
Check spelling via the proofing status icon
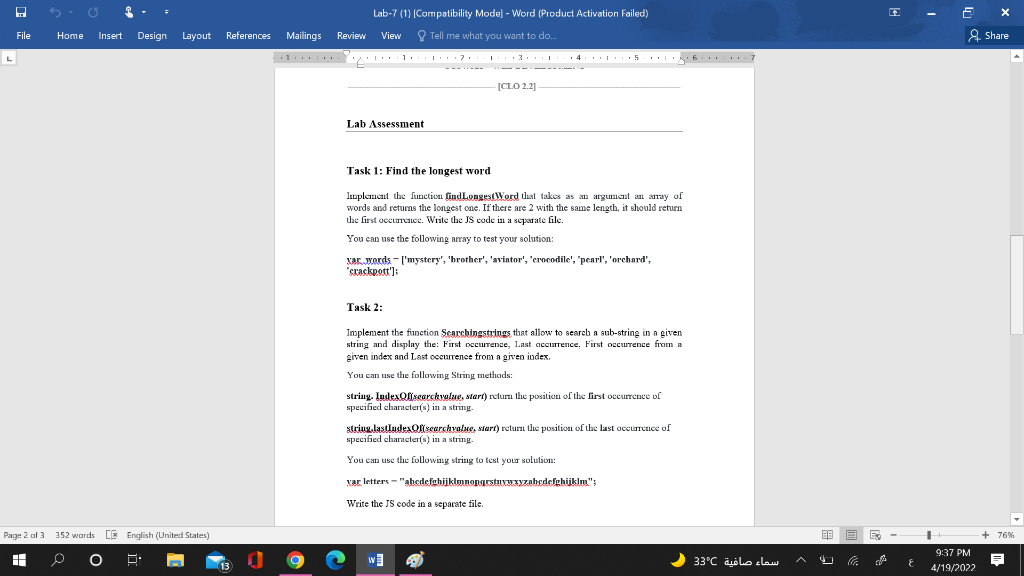[110, 534]
